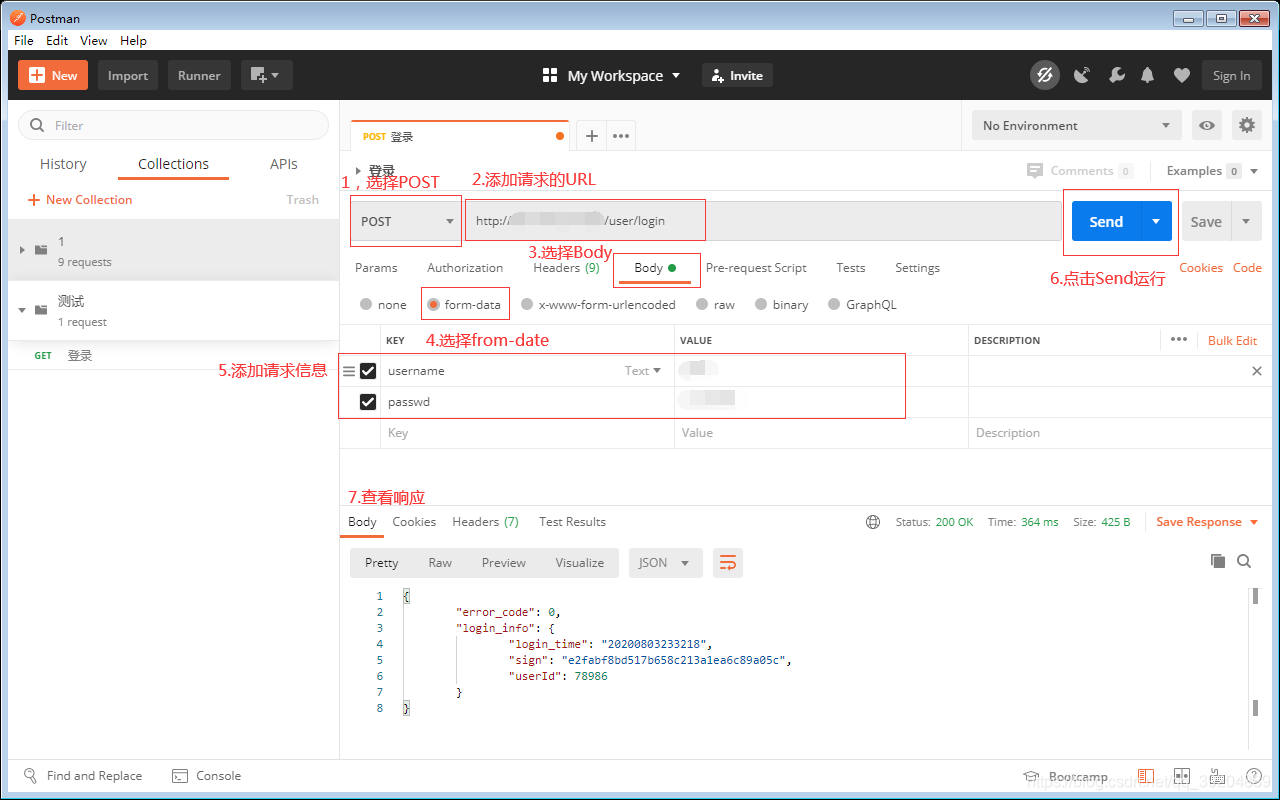Click the Bulk Edit link

tap(1232, 340)
